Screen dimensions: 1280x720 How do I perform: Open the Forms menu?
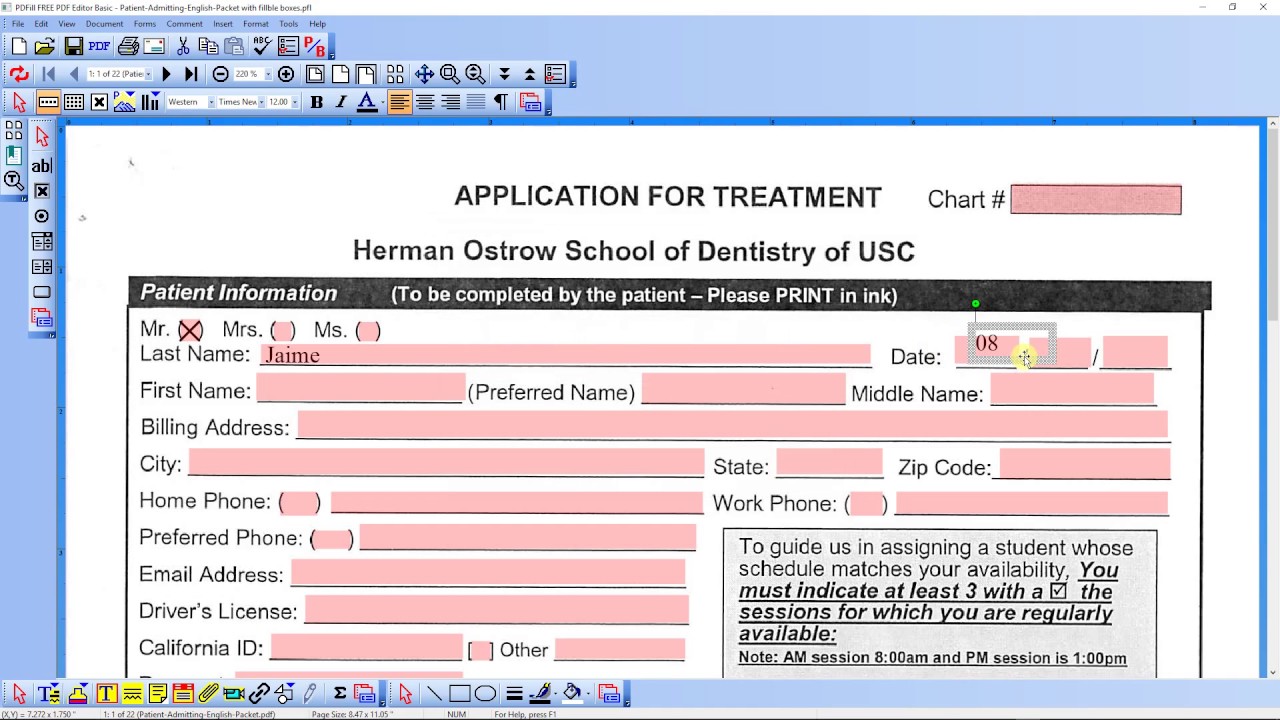coord(144,24)
